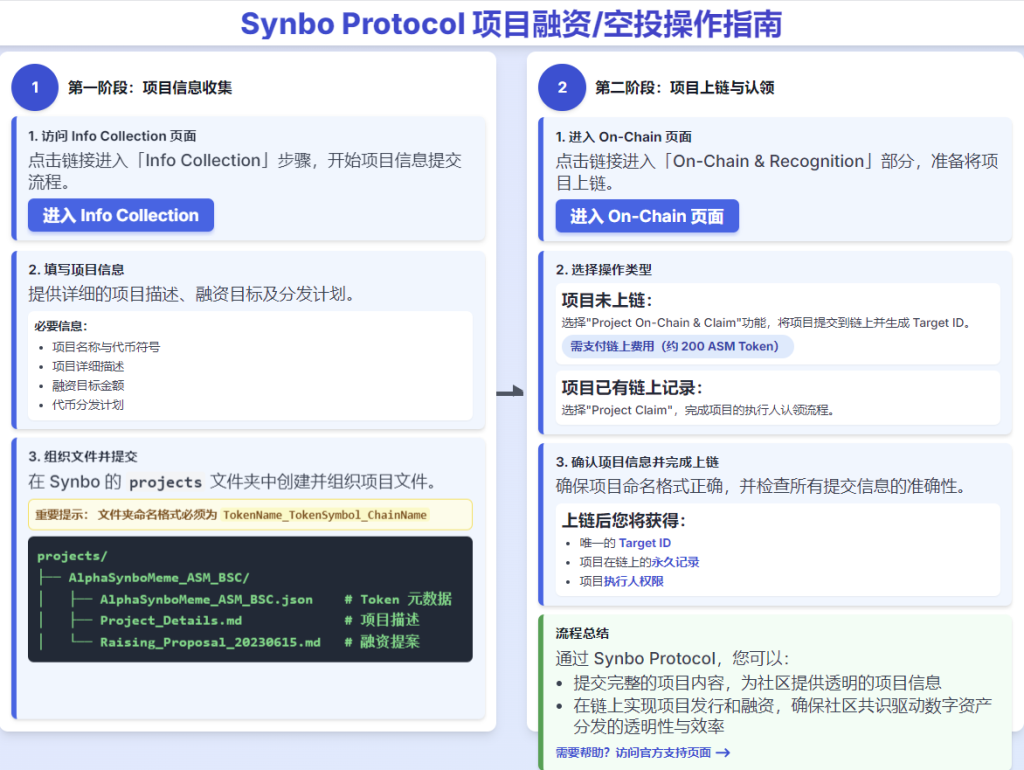The height and width of the screenshot is (770, 1024).
Task: Click heading 1. 进入 On-Chain 页面
Action: point(624,136)
